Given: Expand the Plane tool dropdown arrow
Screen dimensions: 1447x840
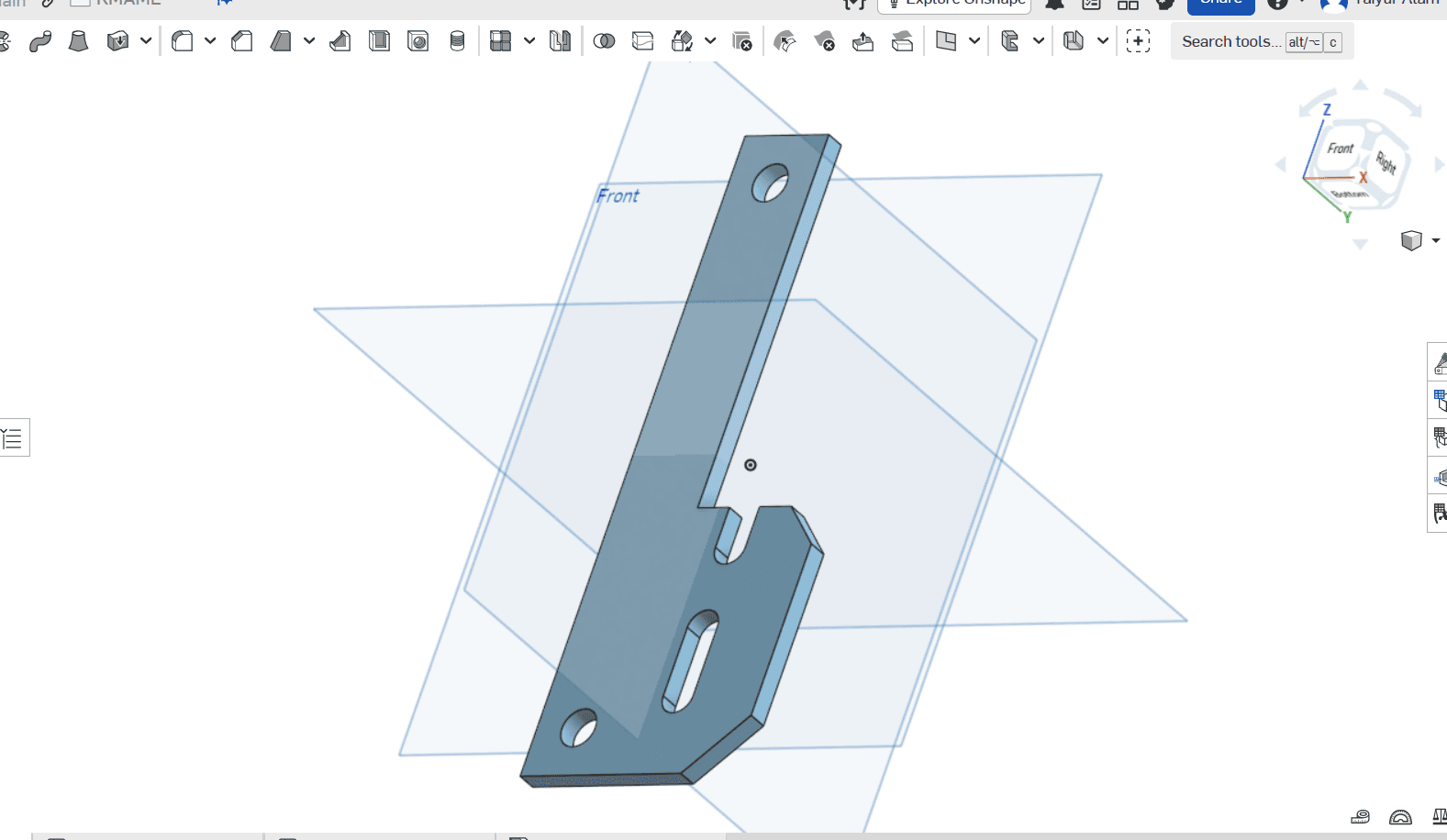Looking at the screenshot, I should 974,41.
